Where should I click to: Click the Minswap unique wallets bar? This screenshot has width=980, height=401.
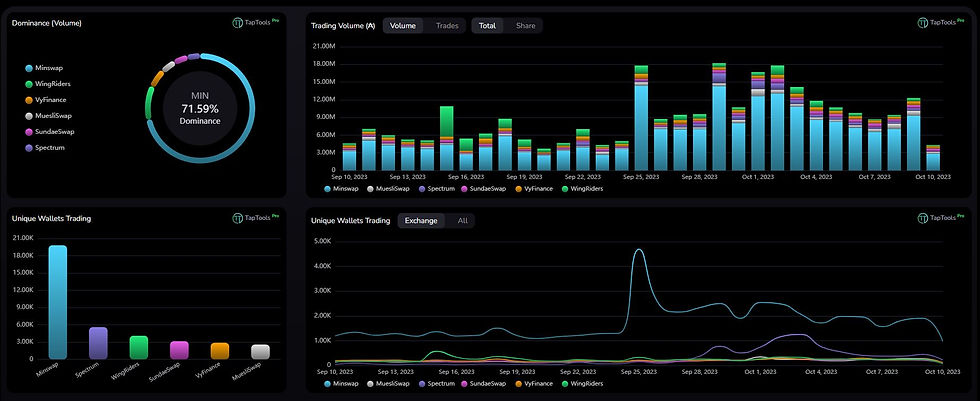pyautogui.click(x=58, y=302)
